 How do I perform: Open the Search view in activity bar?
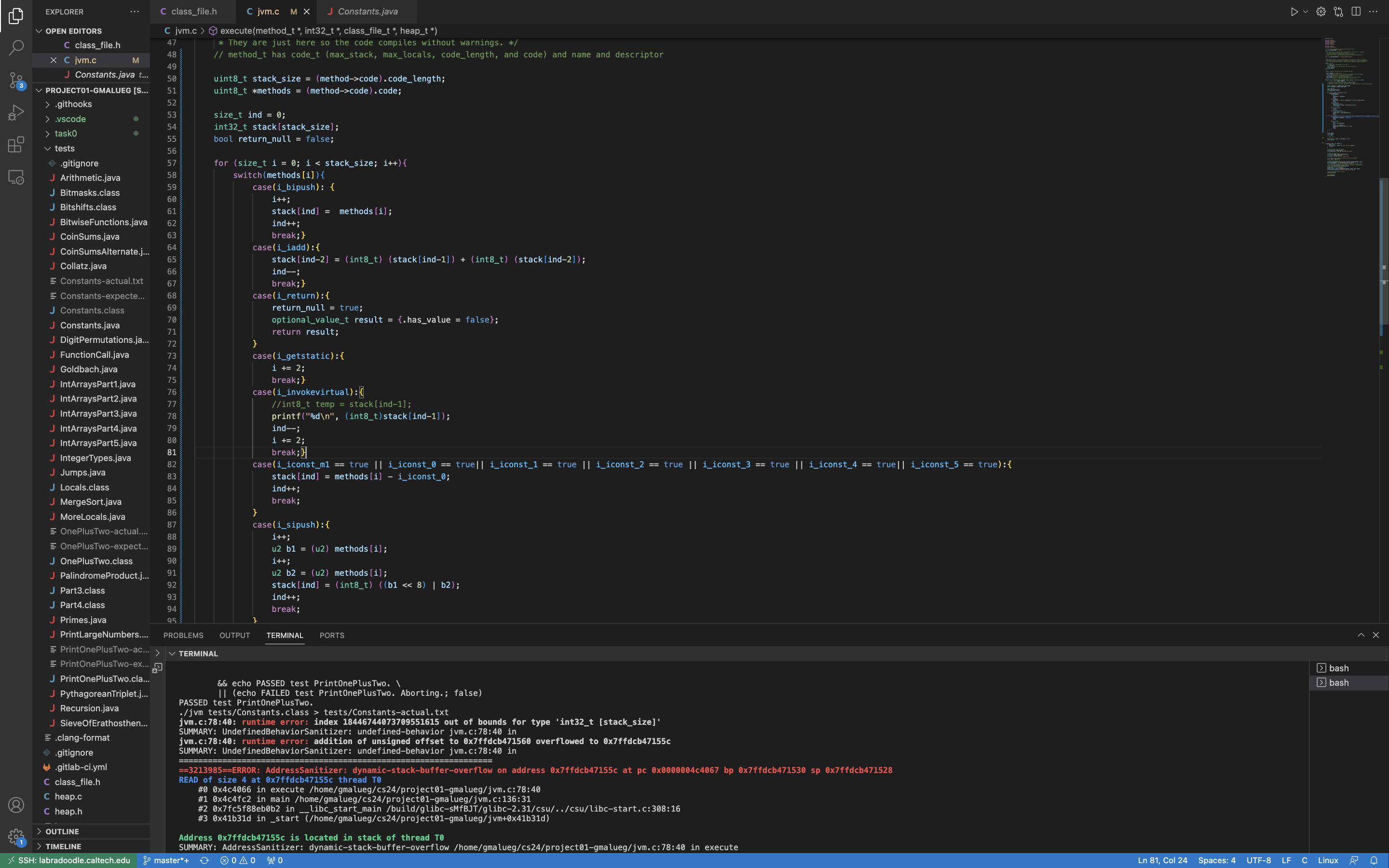tap(16, 48)
